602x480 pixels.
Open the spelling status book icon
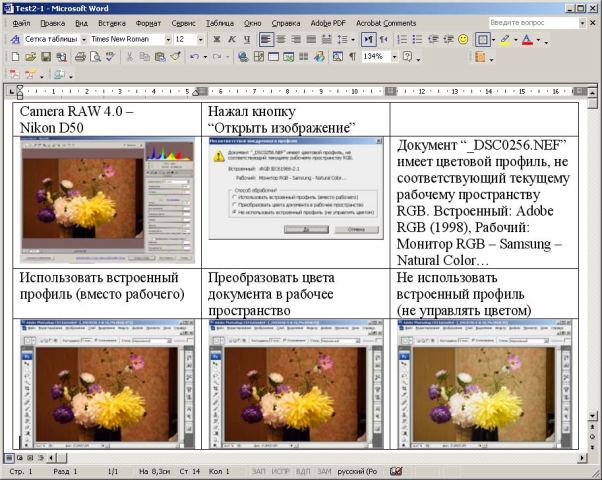pos(396,471)
